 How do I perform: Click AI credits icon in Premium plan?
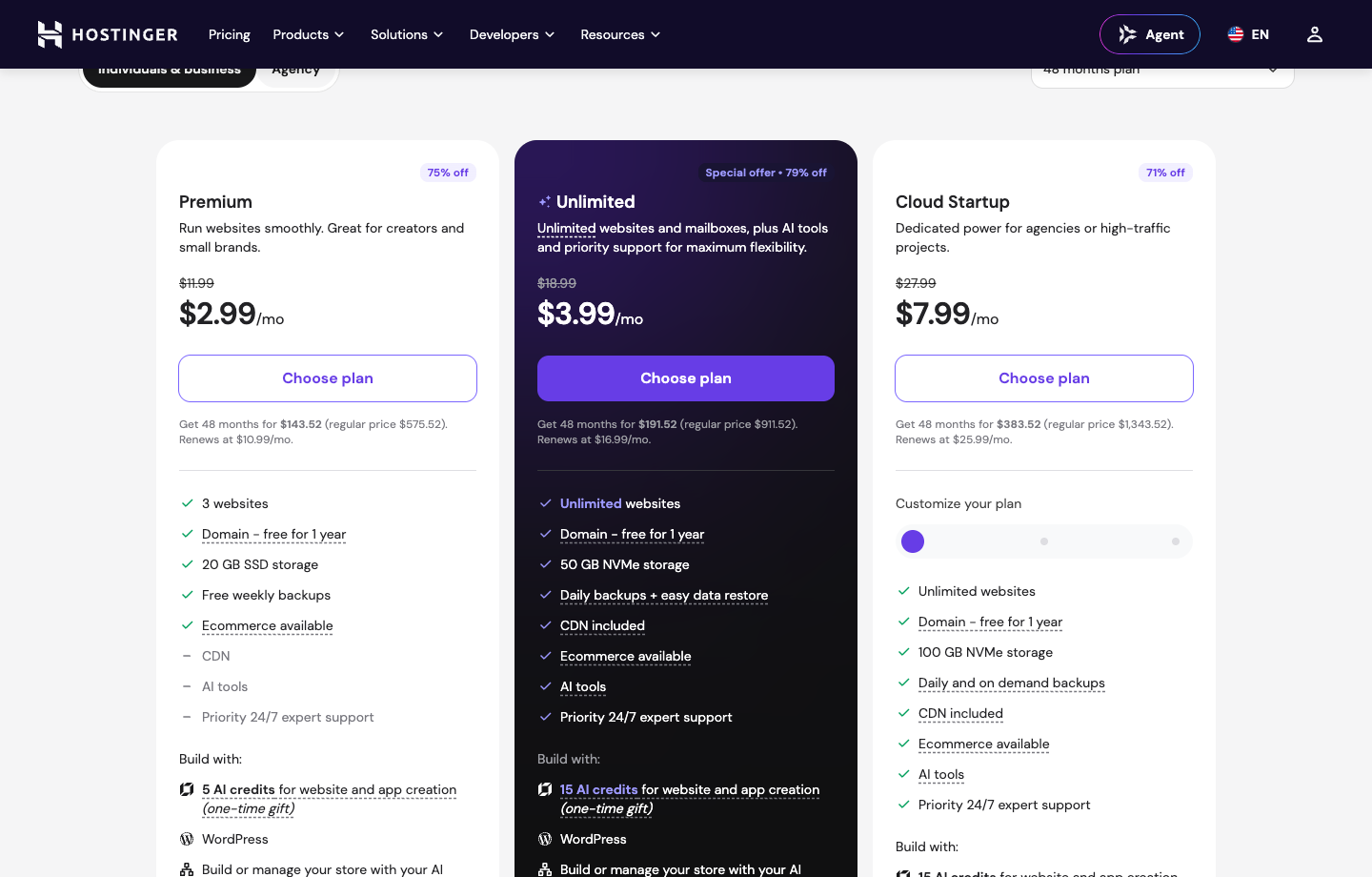point(187,789)
